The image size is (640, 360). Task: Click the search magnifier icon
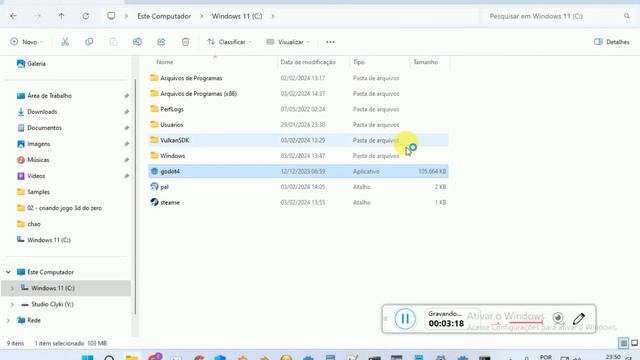(x=627, y=16)
